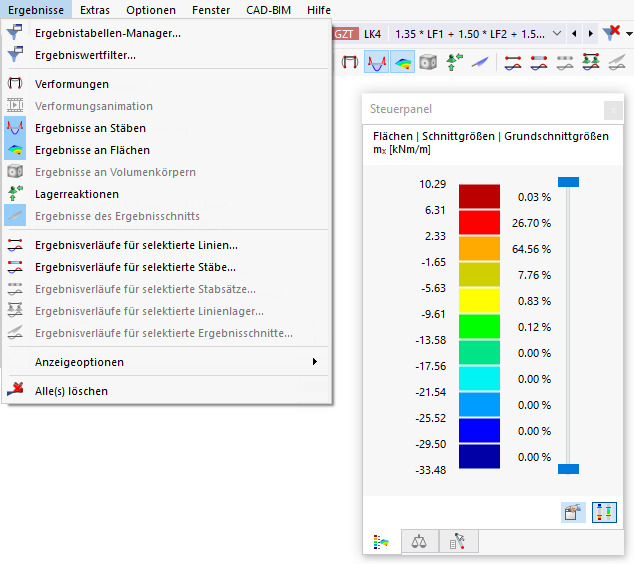This screenshot has height=564, width=634.
Task: Click the result sections diagram toolbar icon
Action: 617,62
